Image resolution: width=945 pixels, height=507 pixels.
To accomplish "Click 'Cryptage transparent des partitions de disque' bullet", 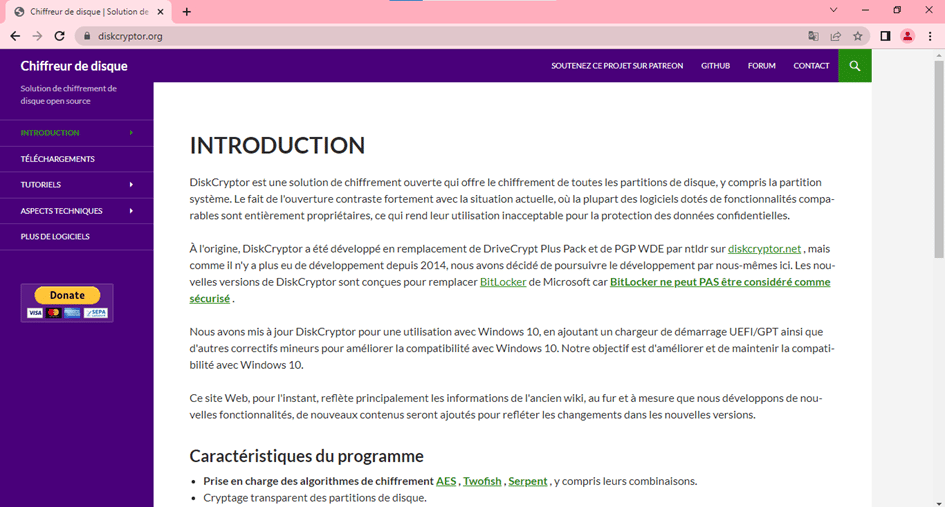I will [315, 498].
